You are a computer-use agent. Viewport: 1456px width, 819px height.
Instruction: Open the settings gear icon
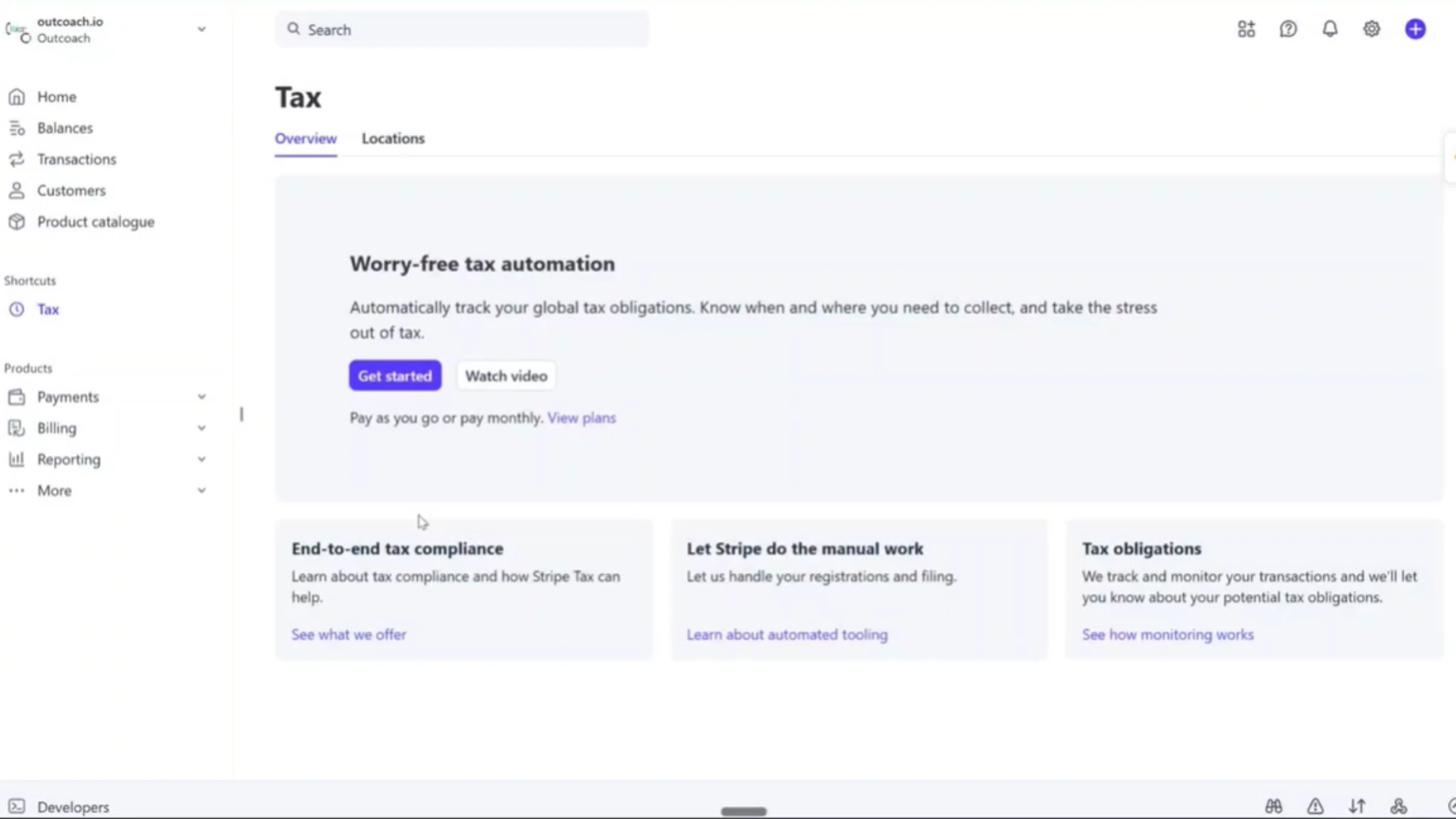point(1372,30)
